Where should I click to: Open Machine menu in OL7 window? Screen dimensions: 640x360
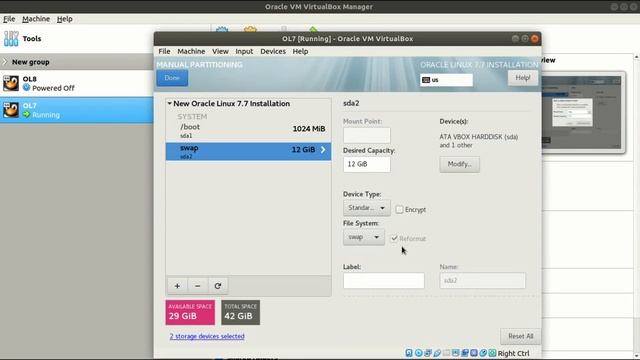point(191,51)
